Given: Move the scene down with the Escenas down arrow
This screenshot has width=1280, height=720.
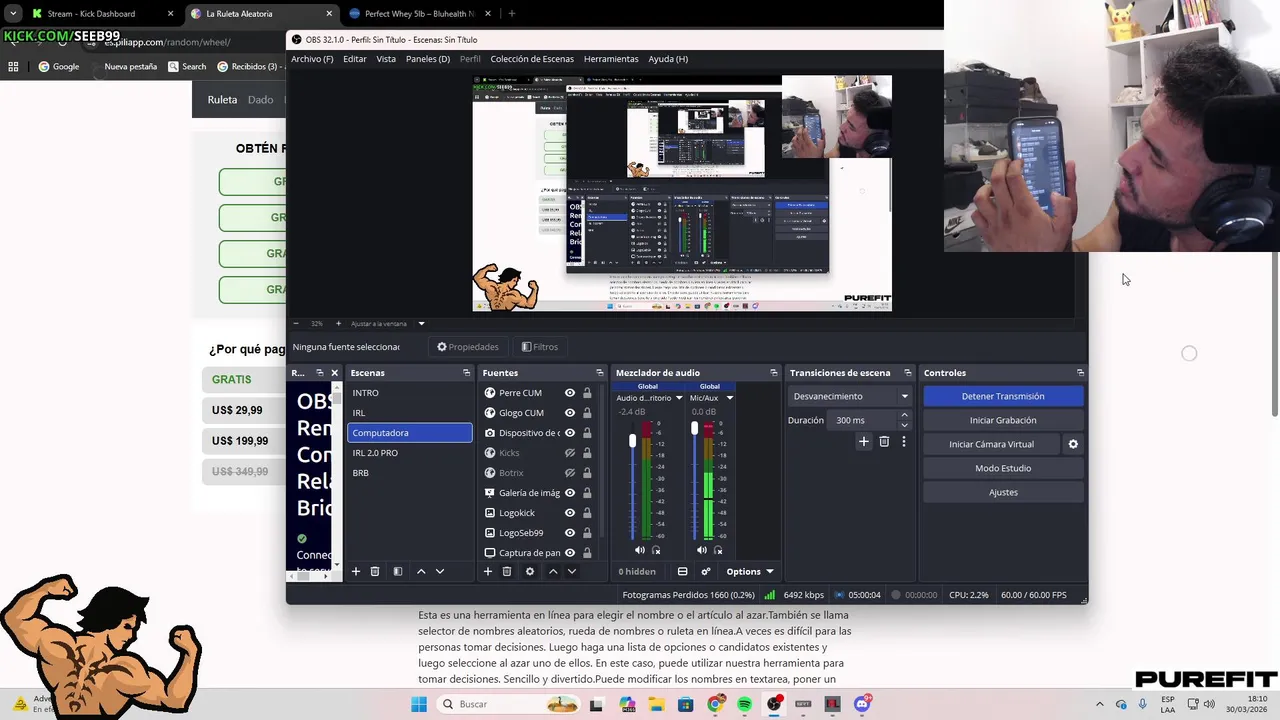Looking at the screenshot, I should pos(439,571).
